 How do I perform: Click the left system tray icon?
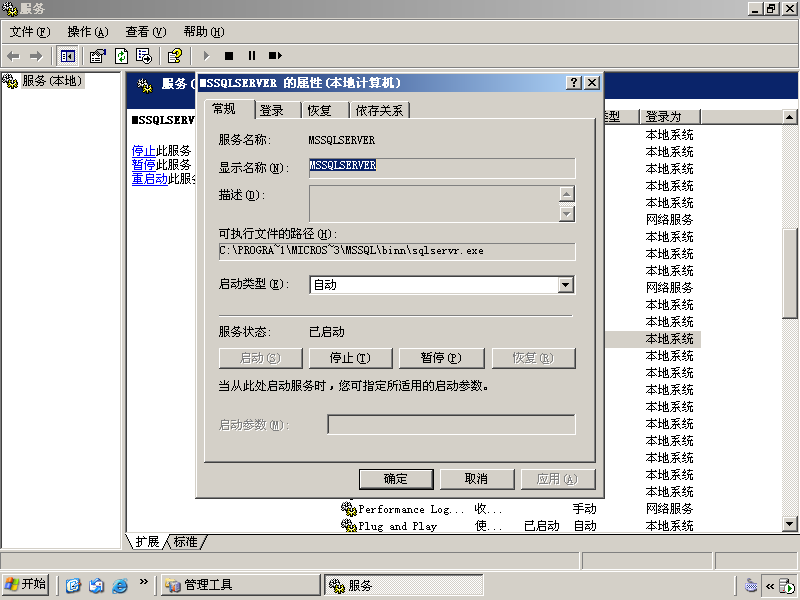(751, 585)
